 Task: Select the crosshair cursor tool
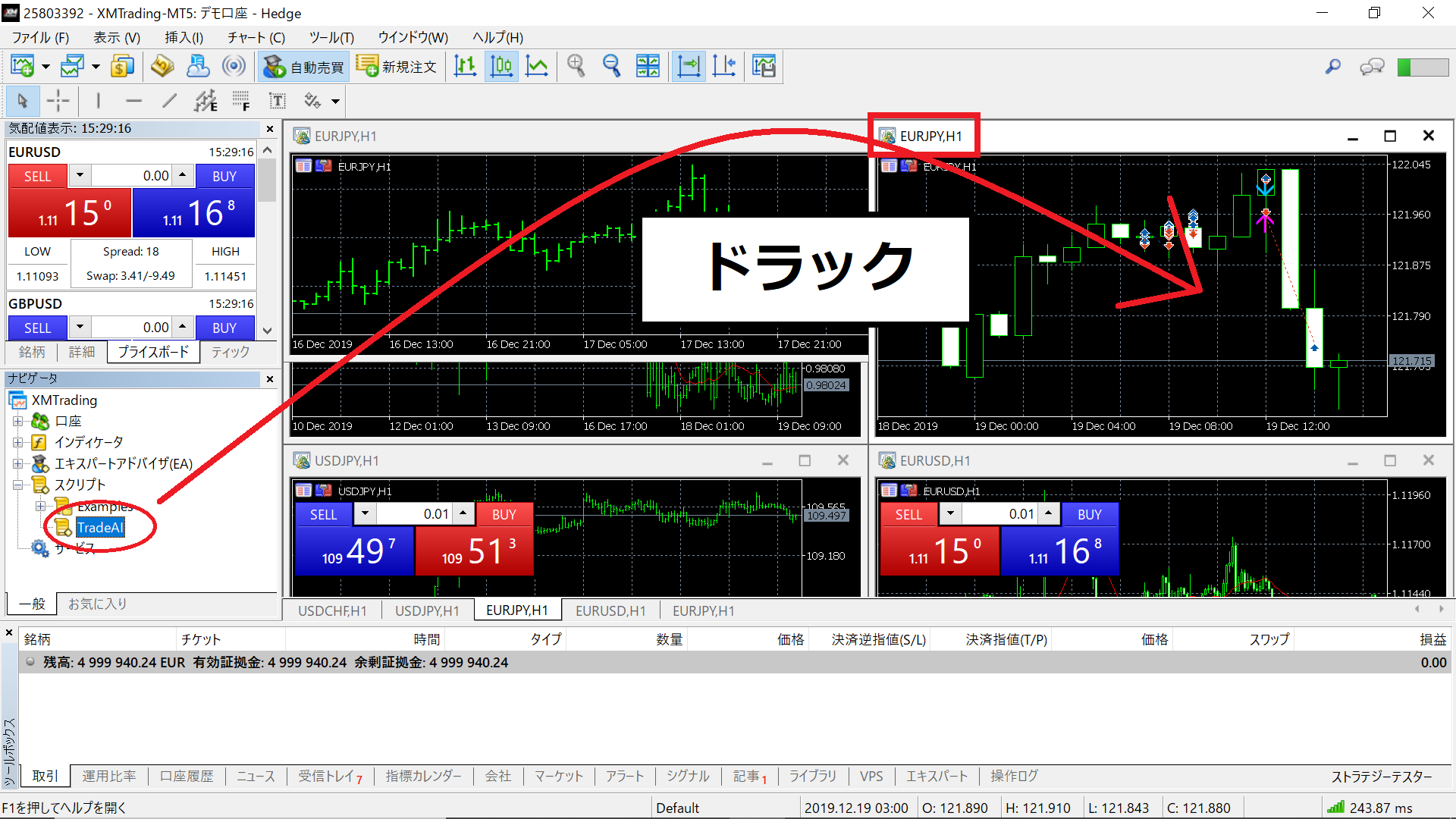pos(58,101)
